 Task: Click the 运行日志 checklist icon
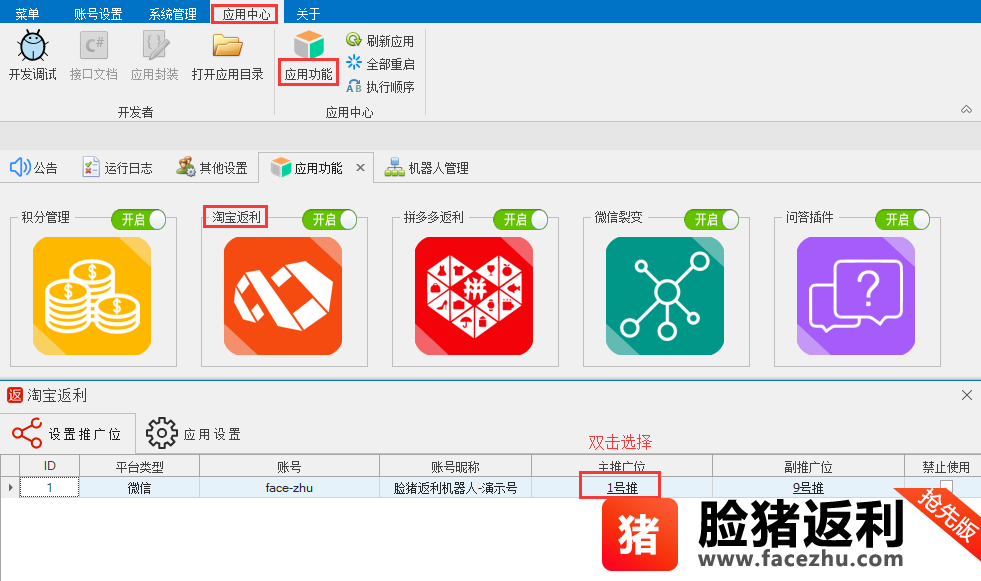pos(91,167)
